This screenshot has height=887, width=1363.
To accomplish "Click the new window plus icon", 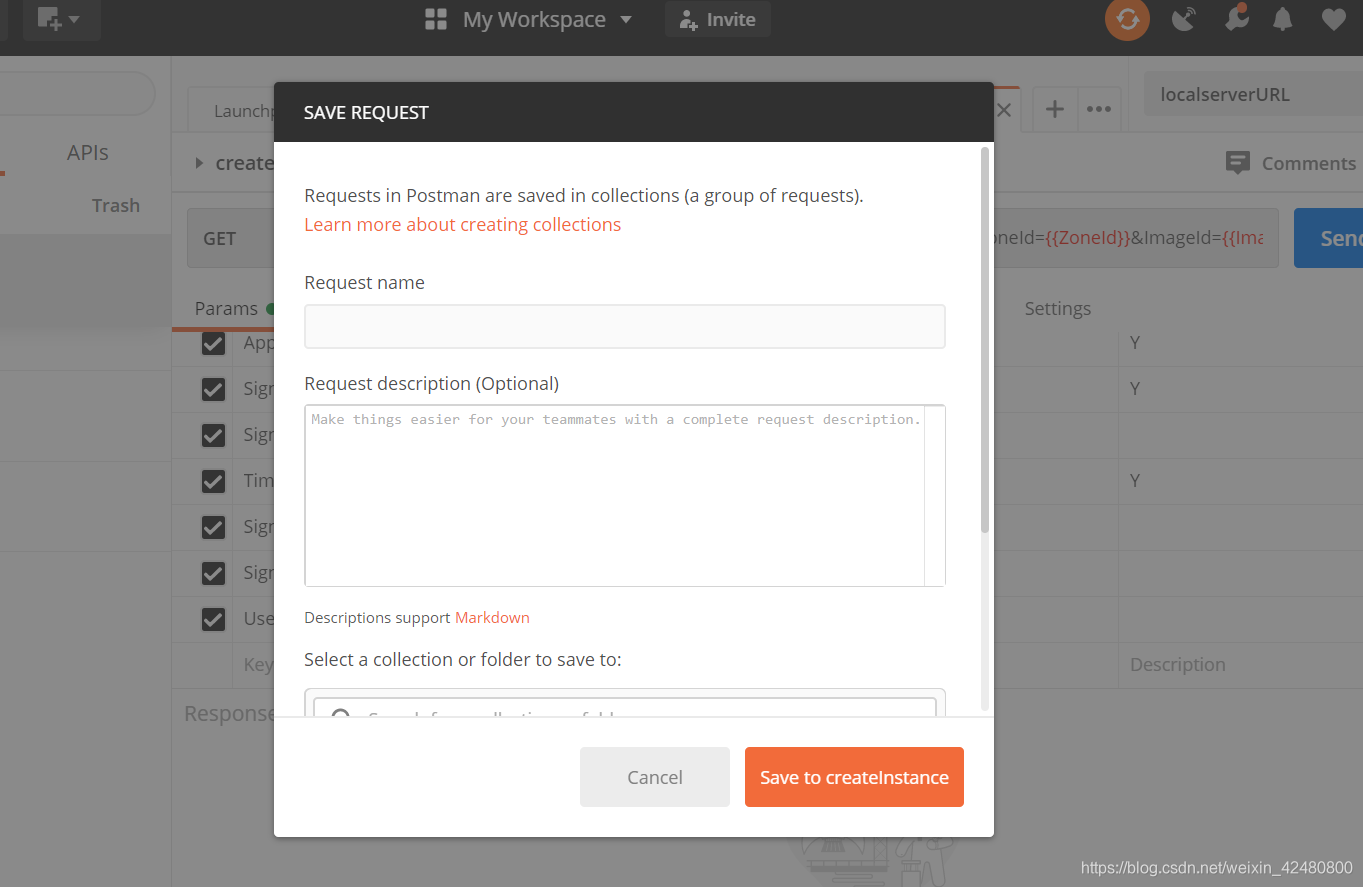I will (61, 19).
